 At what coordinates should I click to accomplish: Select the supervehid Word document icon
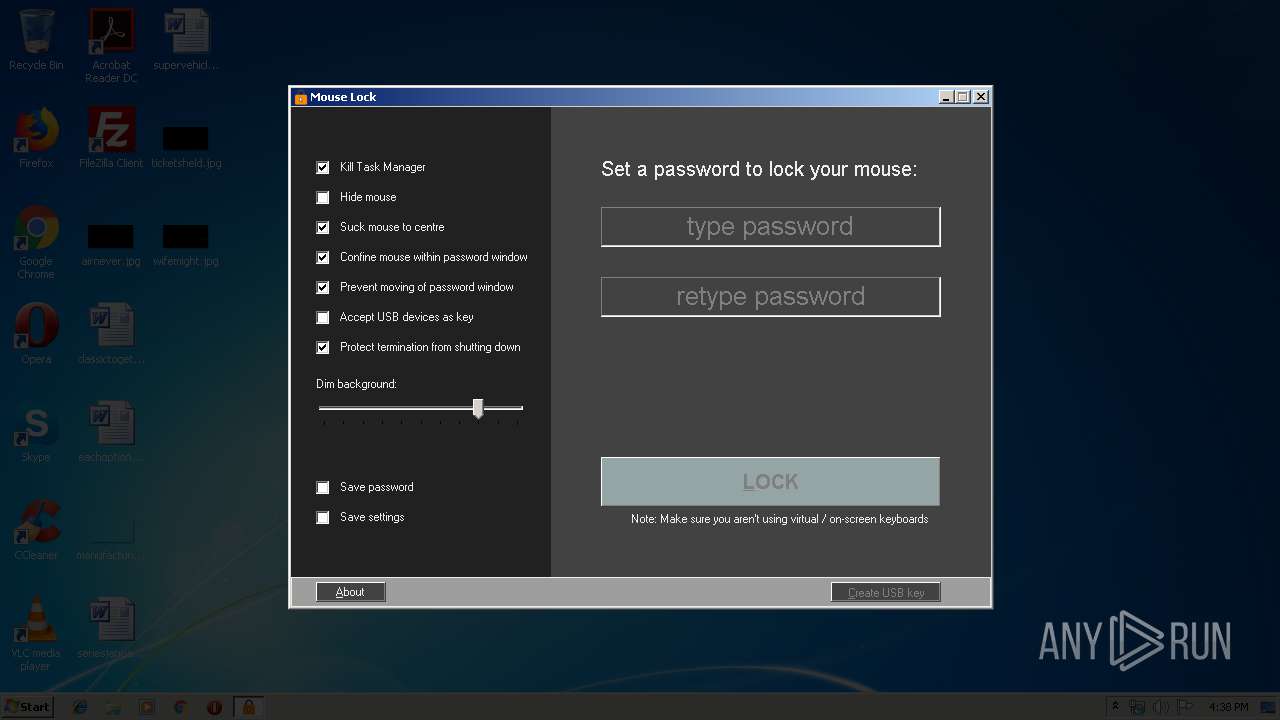pos(186,40)
